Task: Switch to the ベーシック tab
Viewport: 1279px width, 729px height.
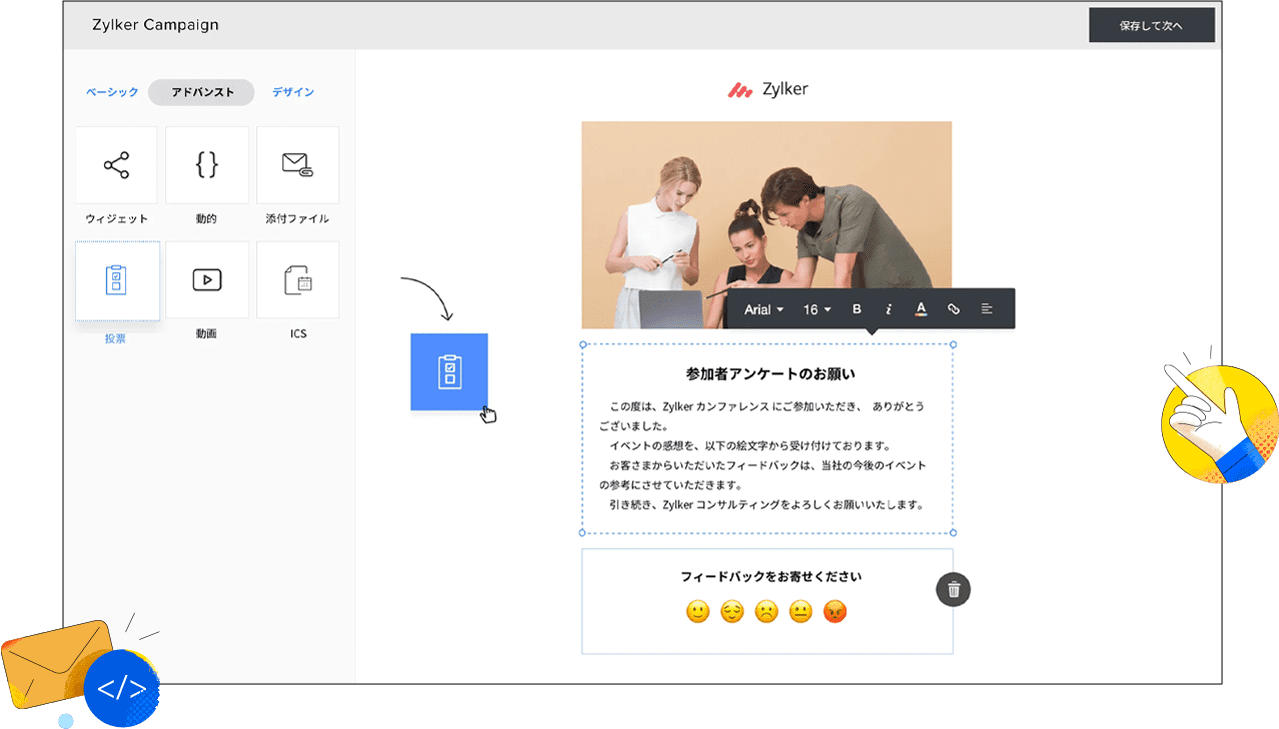Action: coord(112,92)
